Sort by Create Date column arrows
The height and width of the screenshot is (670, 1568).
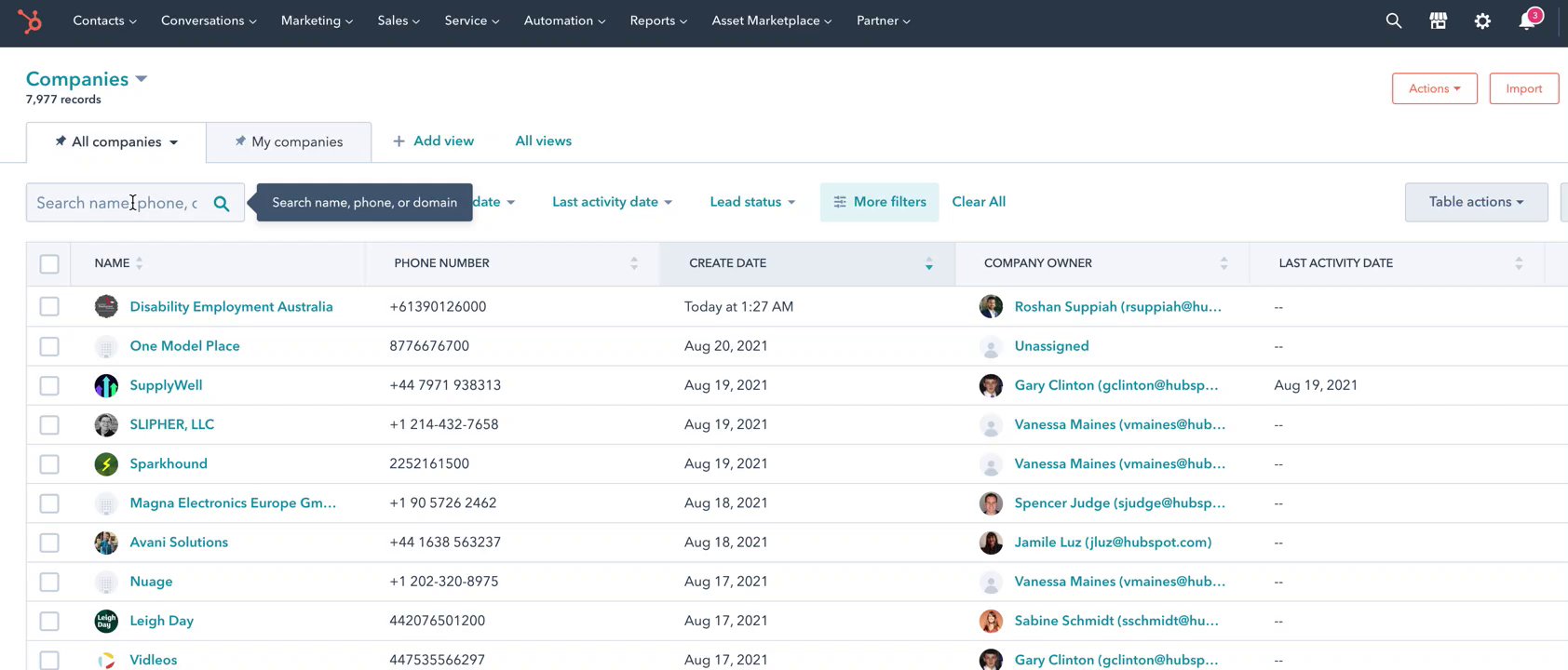[x=929, y=263]
